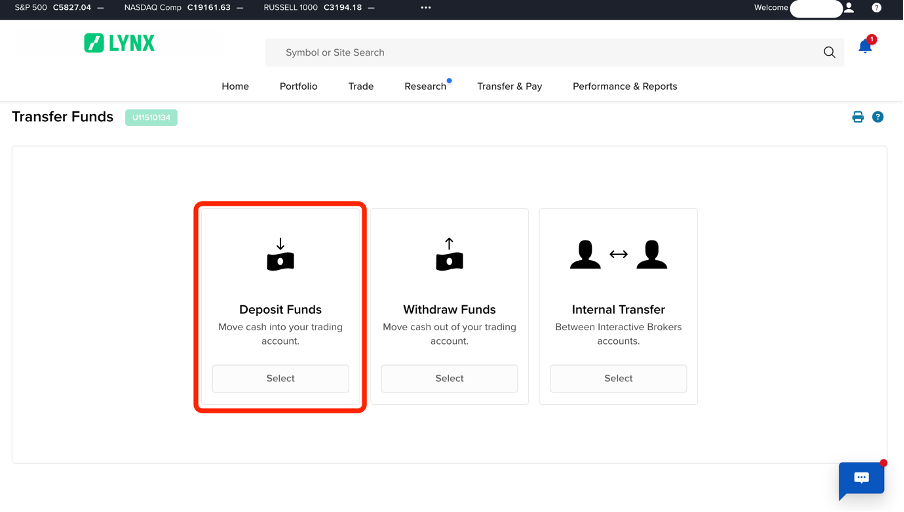904x512 pixels.
Task: Click the S&P 500 ticker quote
Action: click(x=59, y=7)
